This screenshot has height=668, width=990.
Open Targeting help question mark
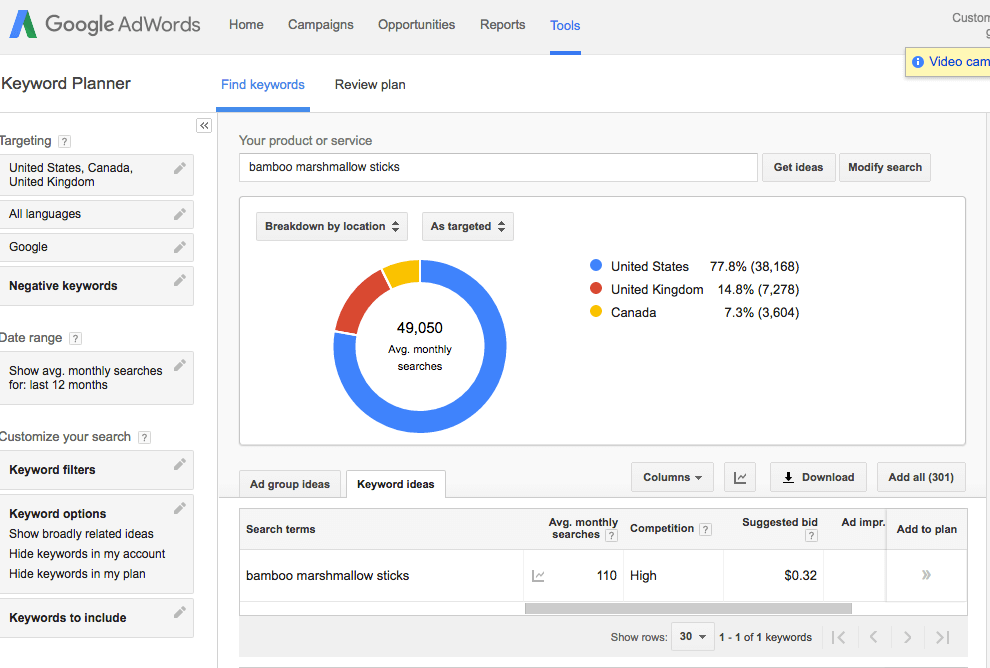click(x=64, y=141)
